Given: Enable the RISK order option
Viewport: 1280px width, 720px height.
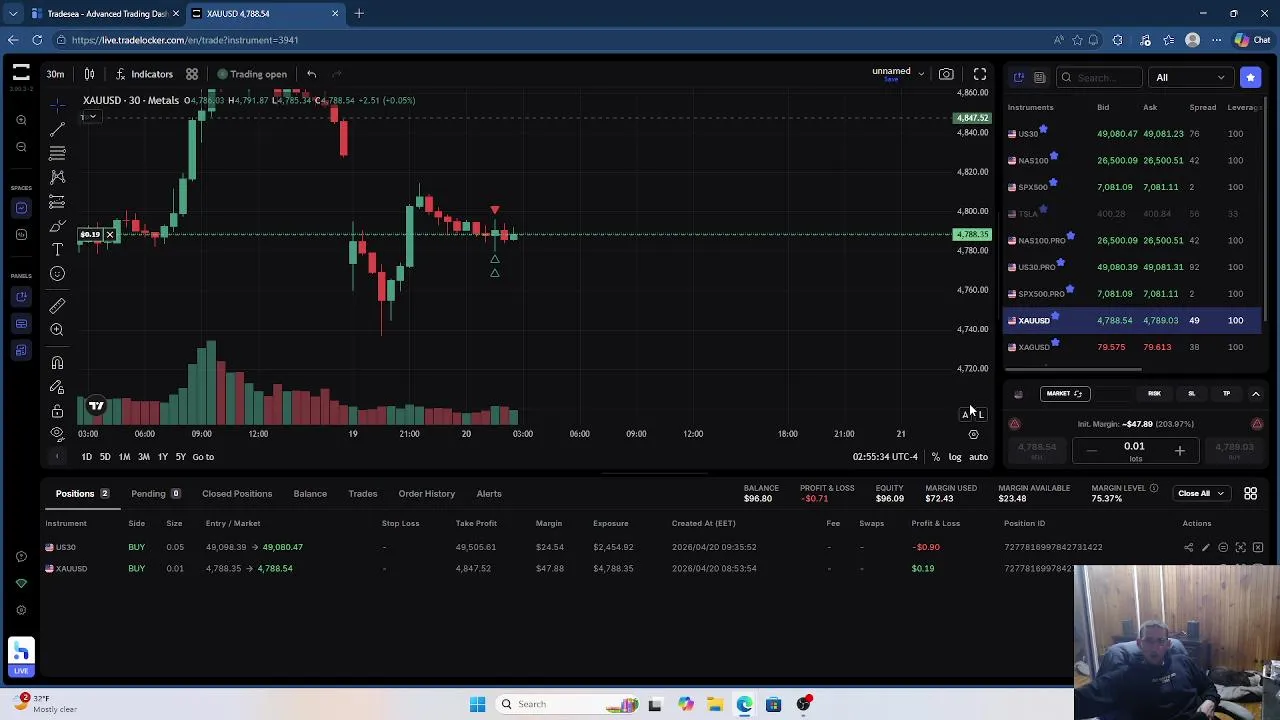Looking at the screenshot, I should point(1154,394).
